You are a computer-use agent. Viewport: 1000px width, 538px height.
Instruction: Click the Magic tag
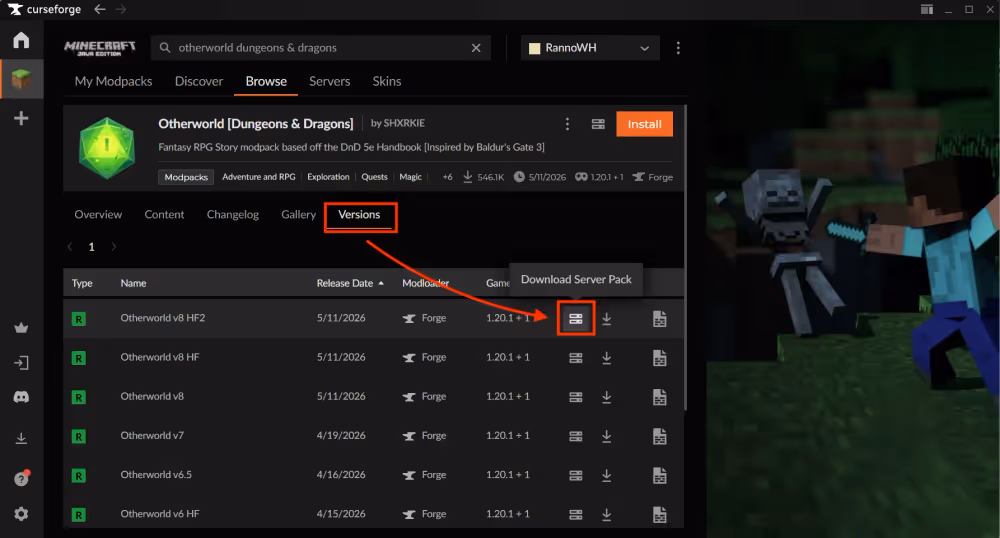coord(410,177)
